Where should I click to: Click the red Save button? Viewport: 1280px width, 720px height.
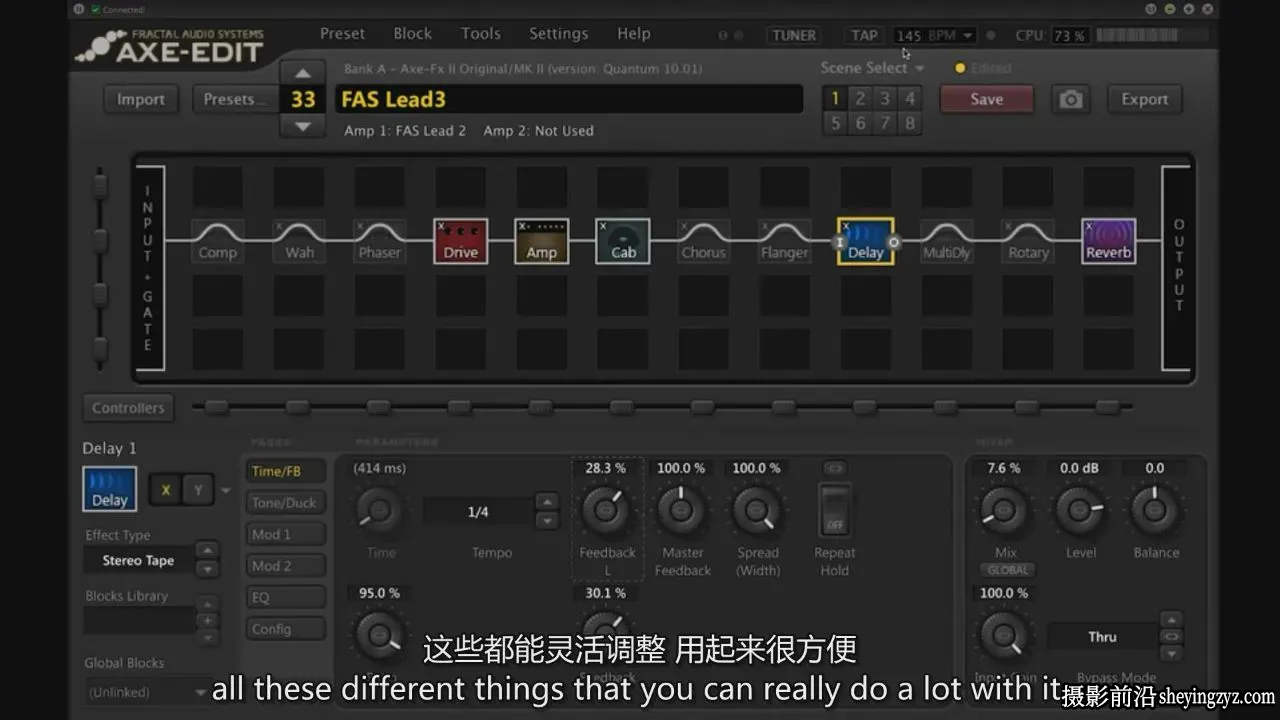[x=986, y=99]
